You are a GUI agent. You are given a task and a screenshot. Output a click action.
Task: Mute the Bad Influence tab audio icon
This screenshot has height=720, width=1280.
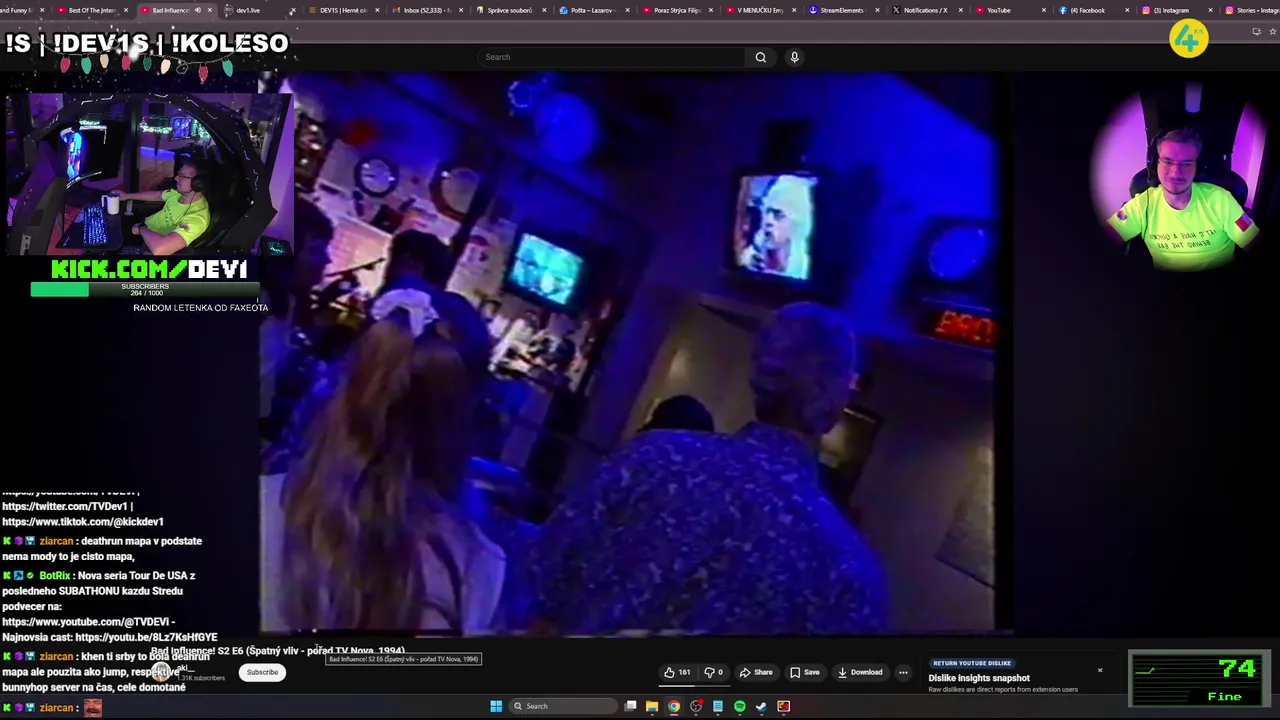(197, 10)
